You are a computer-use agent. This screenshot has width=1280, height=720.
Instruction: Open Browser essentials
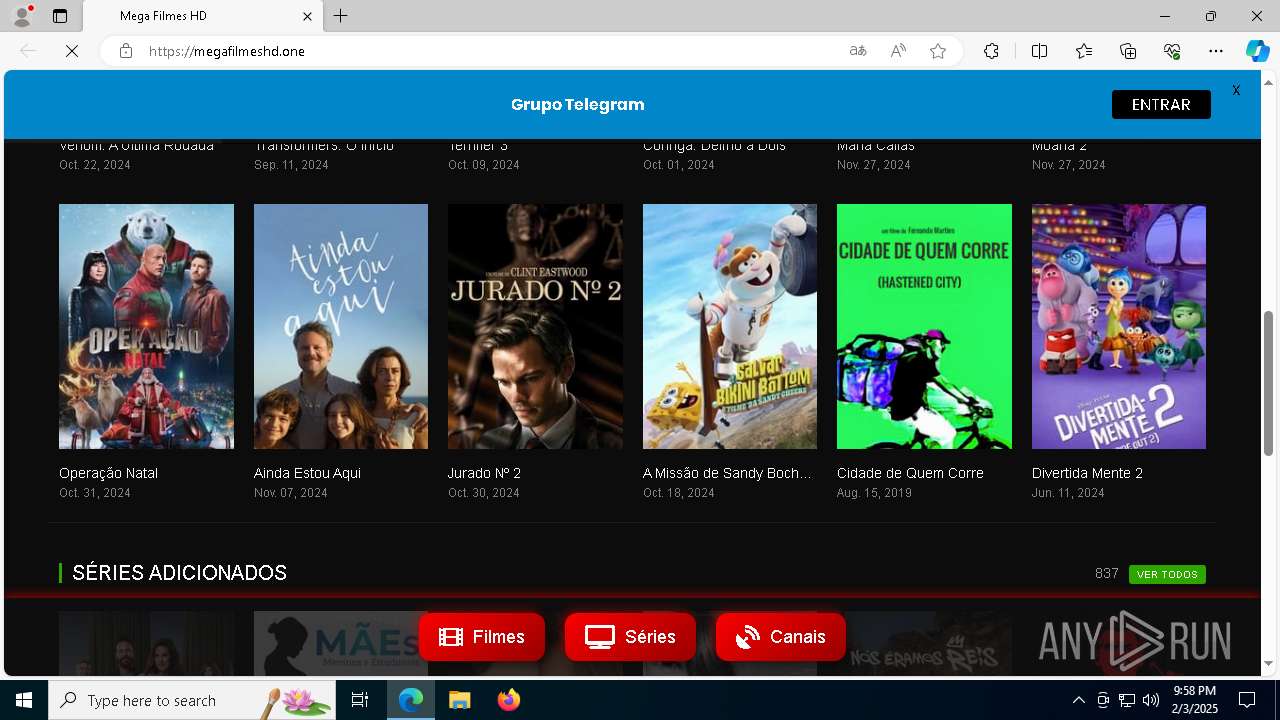(x=1172, y=51)
